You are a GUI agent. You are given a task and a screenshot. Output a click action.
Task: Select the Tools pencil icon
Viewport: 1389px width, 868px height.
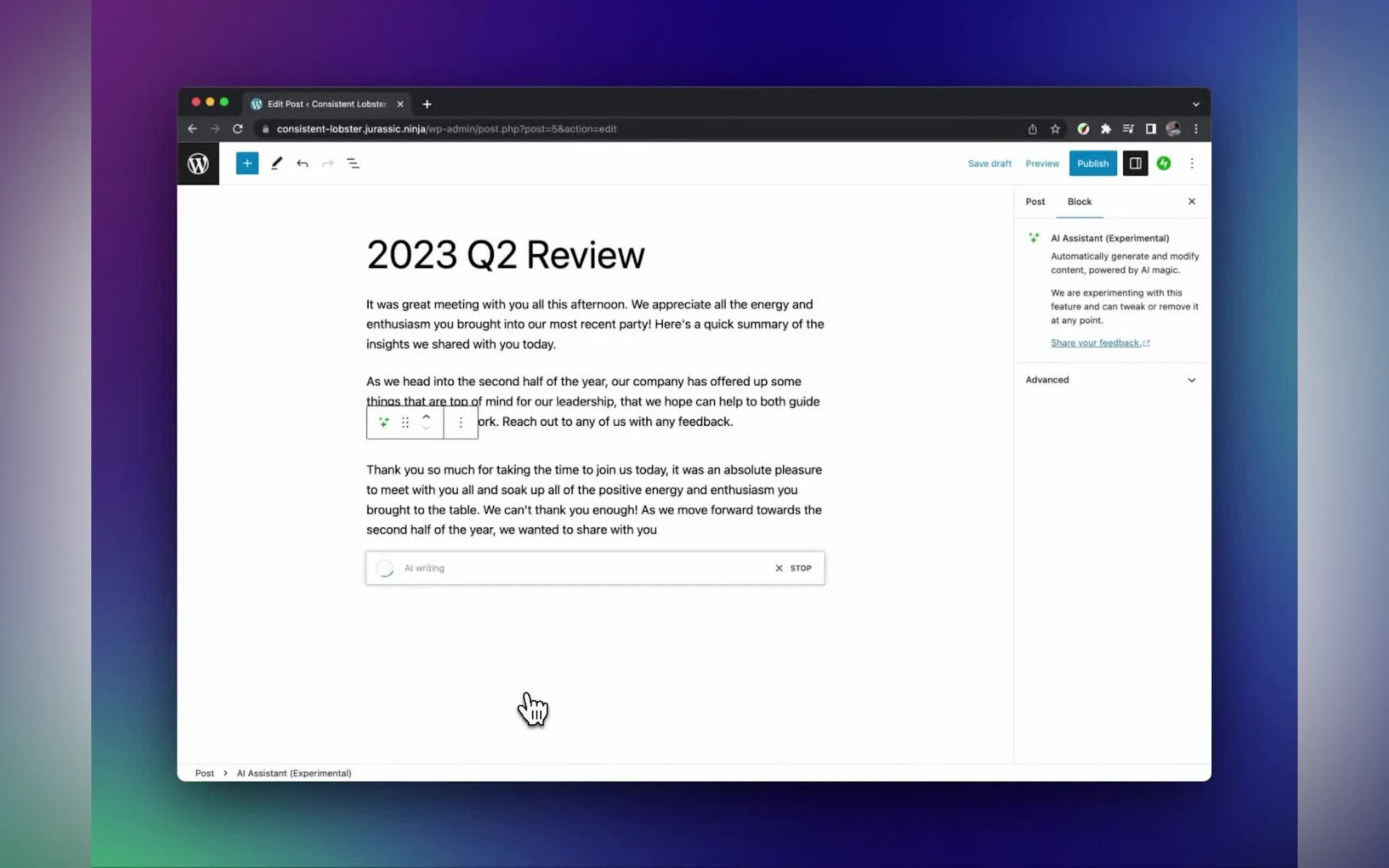277,163
